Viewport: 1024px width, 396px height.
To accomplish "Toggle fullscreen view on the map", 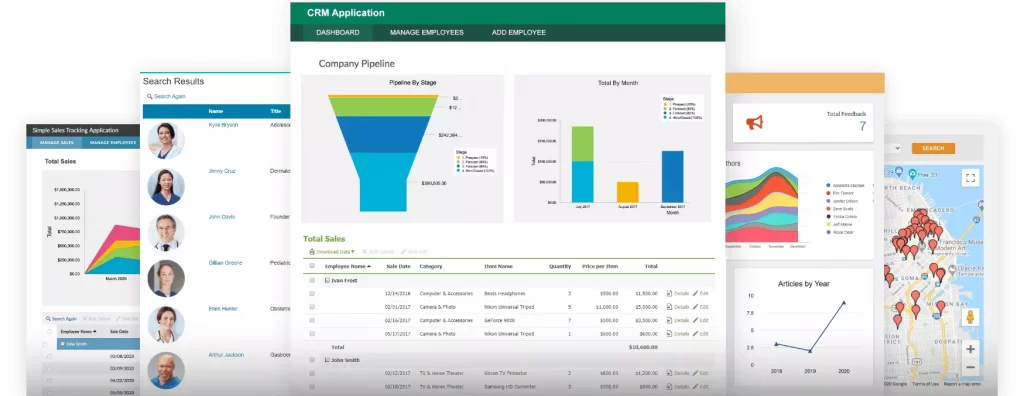I will tap(970, 178).
